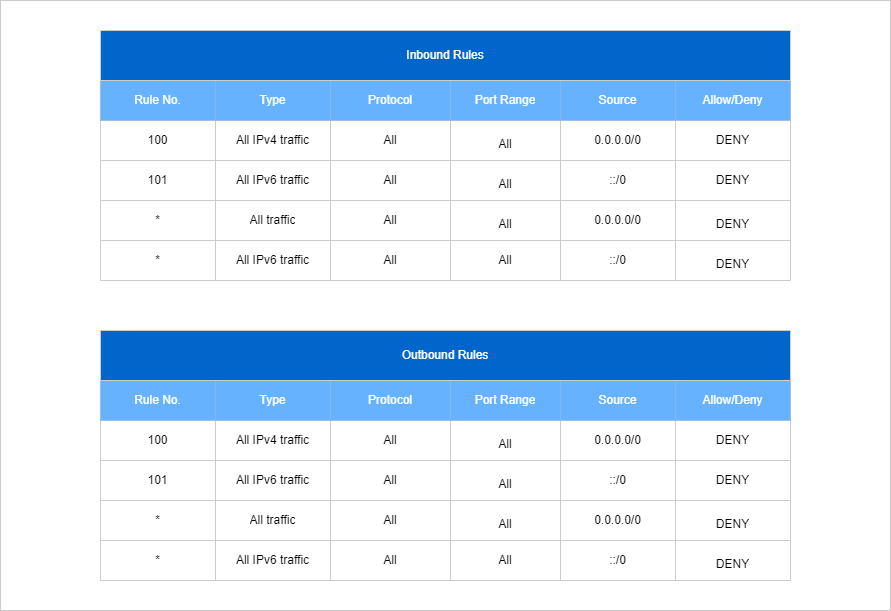The image size is (891, 611).
Task: Select Port Range header in Outbound table
Action: tap(505, 400)
